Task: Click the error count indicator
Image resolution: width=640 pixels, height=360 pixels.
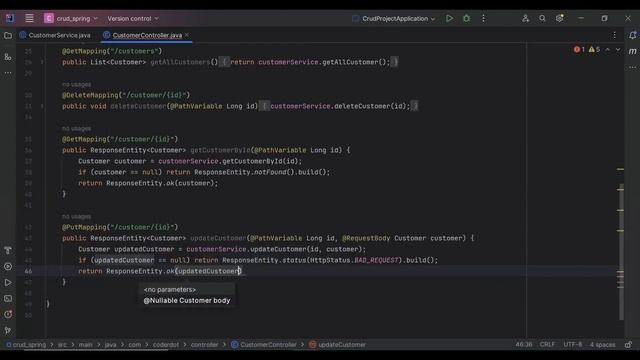Action: (x=579, y=49)
